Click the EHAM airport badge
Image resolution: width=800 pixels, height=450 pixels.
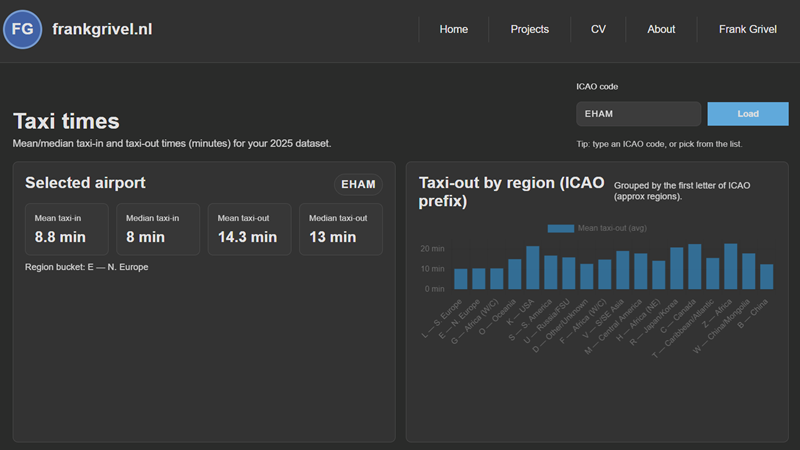358,184
